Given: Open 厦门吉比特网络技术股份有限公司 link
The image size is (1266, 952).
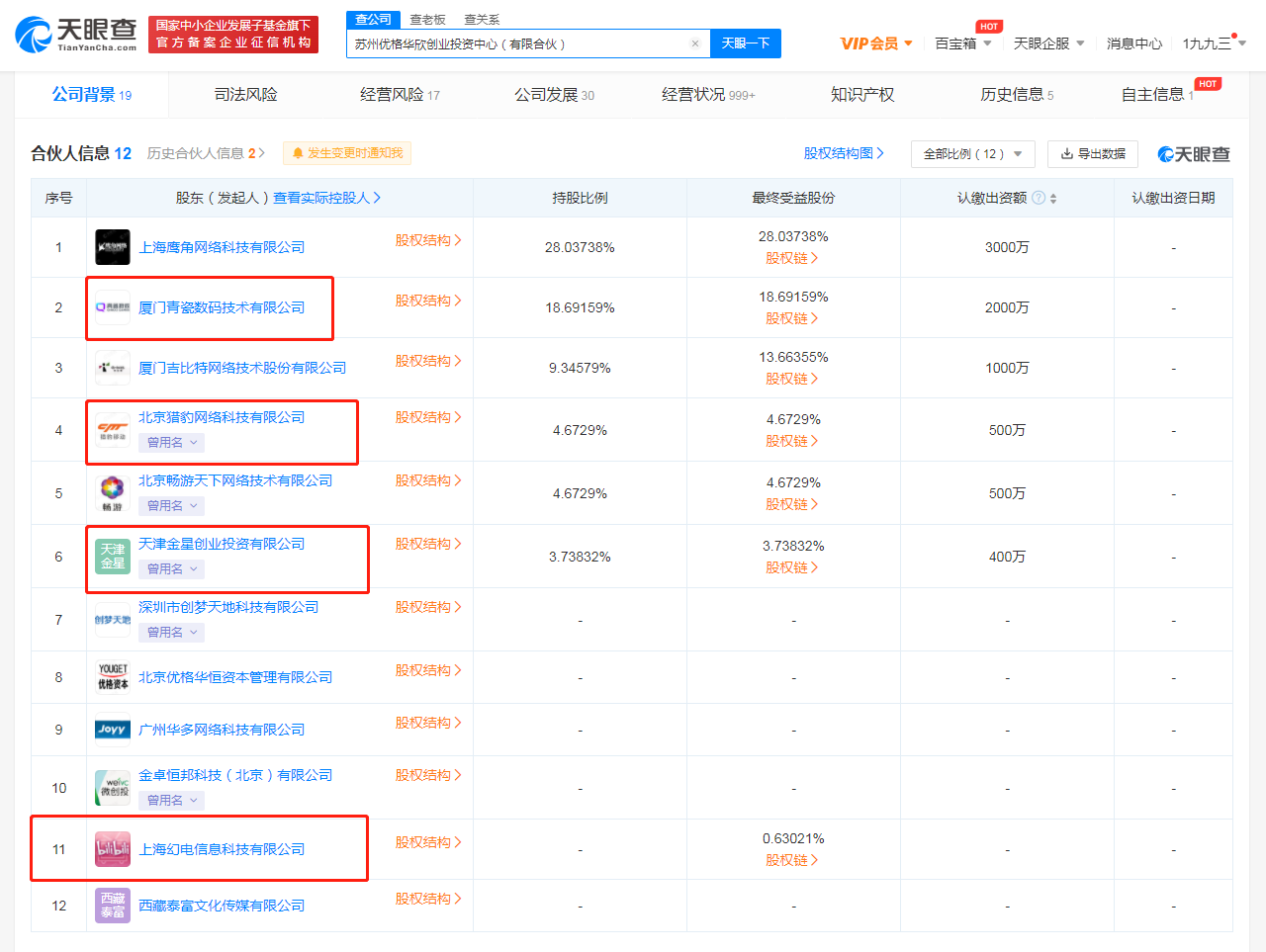Looking at the screenshot, I should tap(242, 368).
